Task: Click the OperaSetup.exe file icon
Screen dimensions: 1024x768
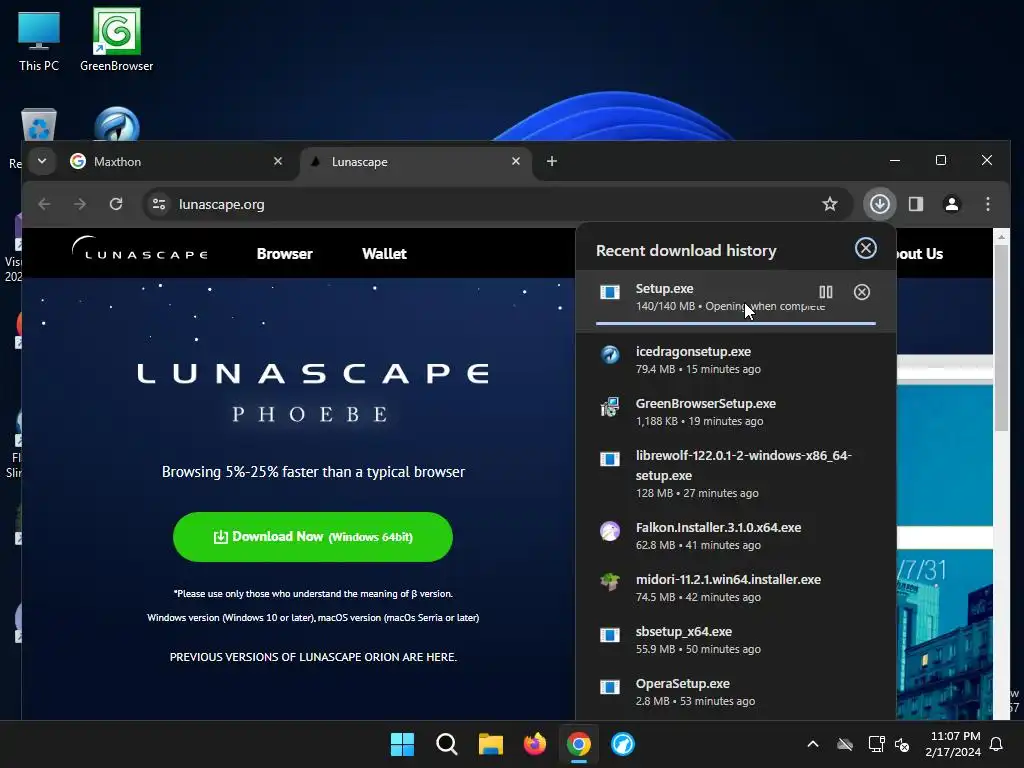Action: tap(610, 687)
